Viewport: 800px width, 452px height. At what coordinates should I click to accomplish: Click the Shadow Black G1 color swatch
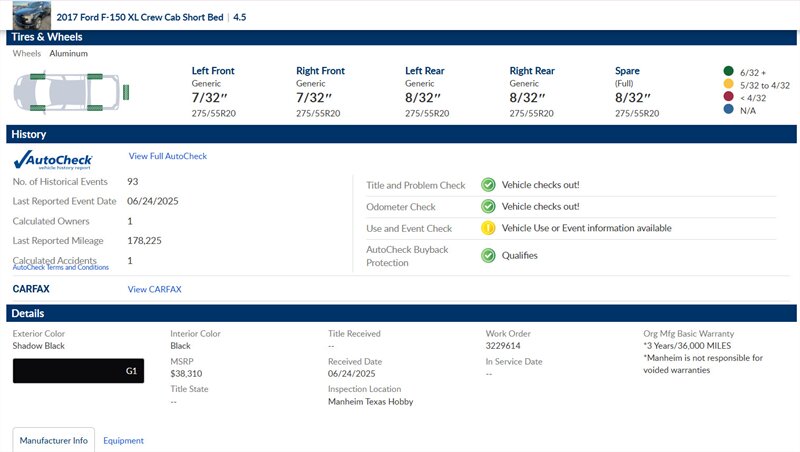tap(78, 371)
